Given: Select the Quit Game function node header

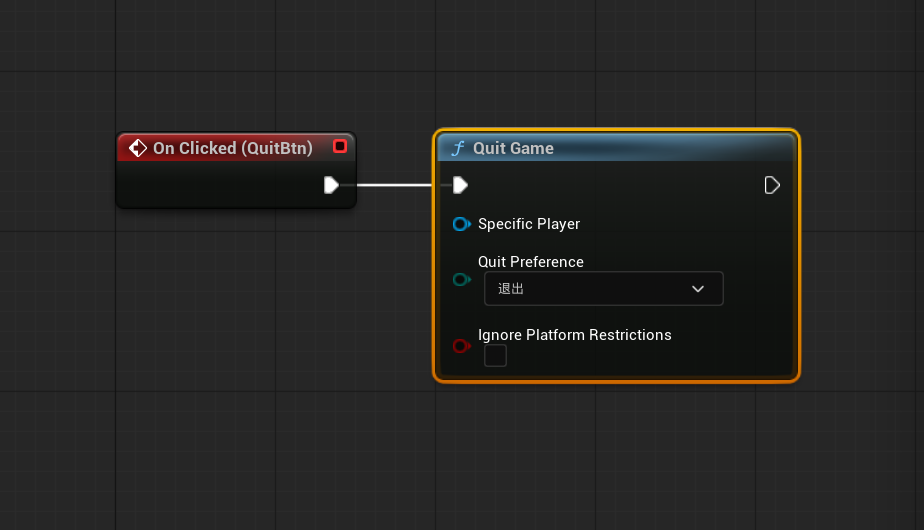Looking at the screenshot, I should [616, 148].
